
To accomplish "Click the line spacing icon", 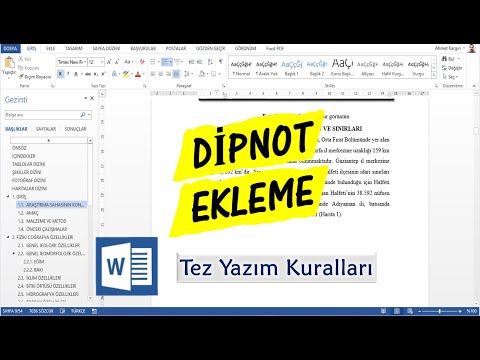I will pyautogui.click(x=187, y=74).
